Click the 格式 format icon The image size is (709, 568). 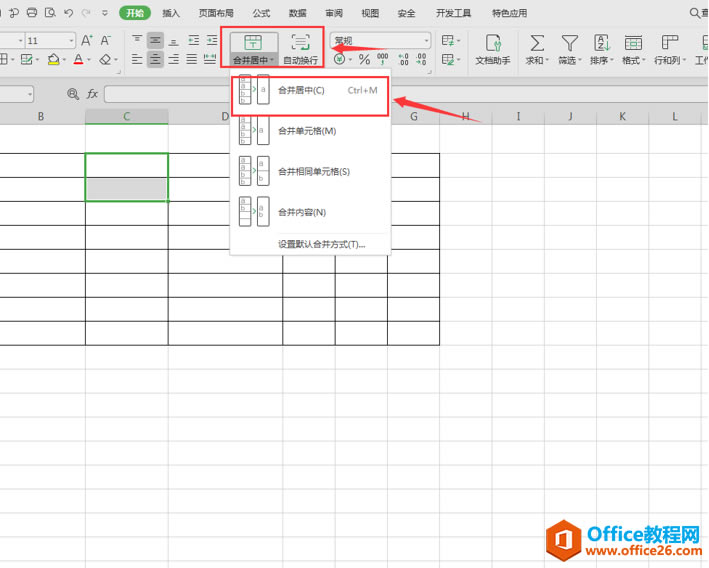tap(633, 43)
